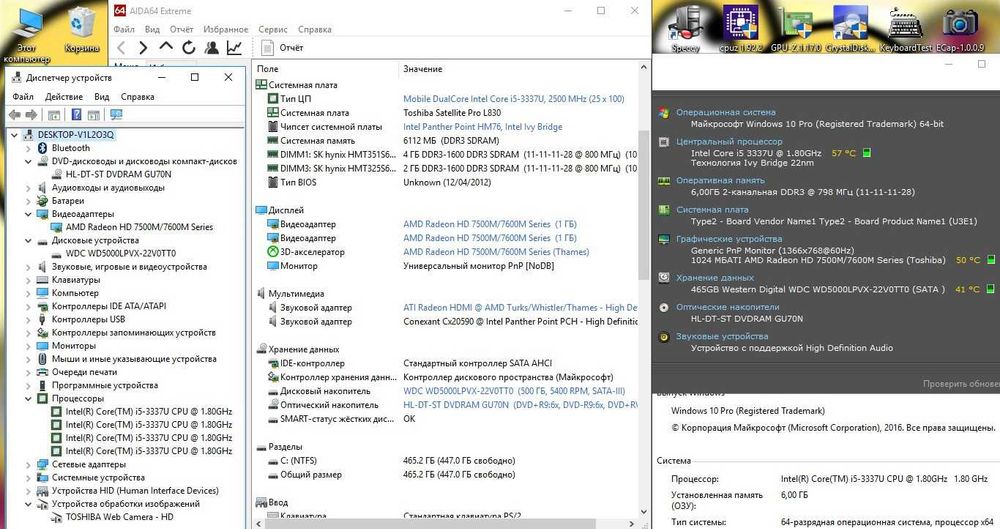Collapse DESKTOP-V1L2O3Q root node
The height and width of the screenshot is (529, 1000).
14,135
